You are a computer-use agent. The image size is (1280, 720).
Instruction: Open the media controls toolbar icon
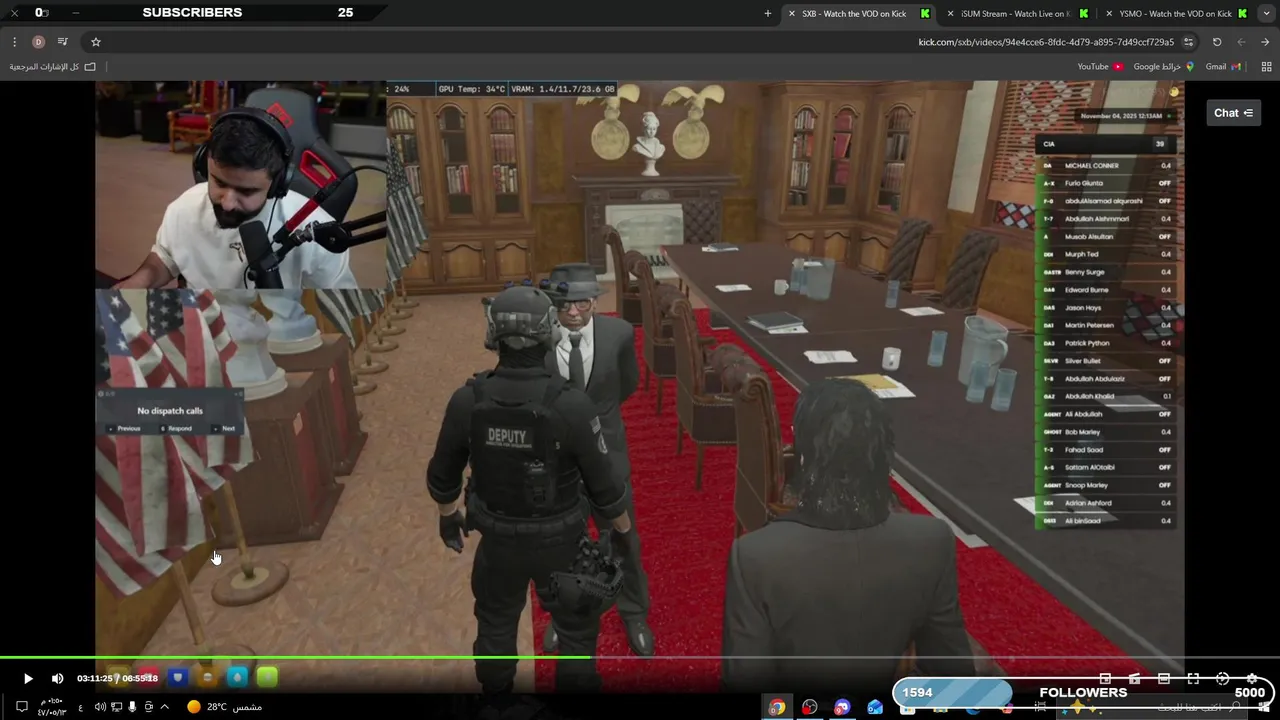[x=63, y=42]
